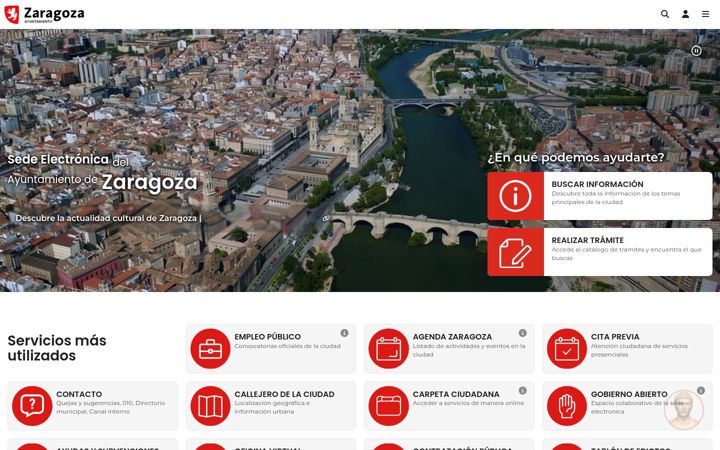Show info tooltip on the Agenda Zaragoza card
The width and height of the screenshot is (720, 450).
(523, 333)
